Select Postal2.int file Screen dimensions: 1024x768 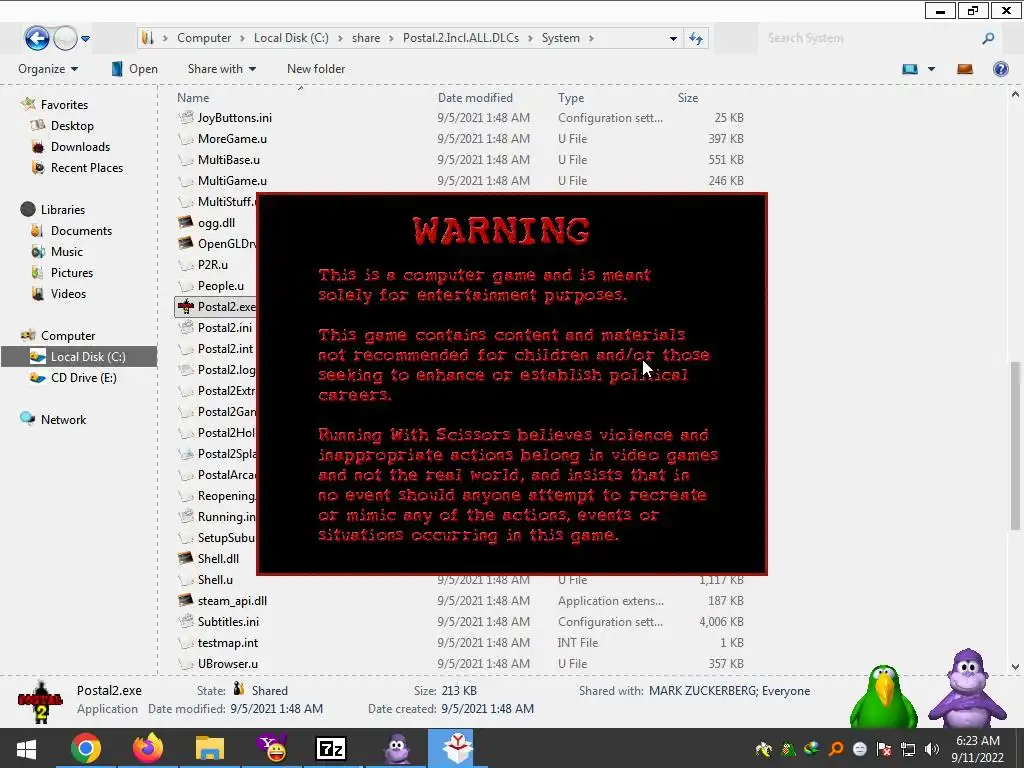(225, 348)
